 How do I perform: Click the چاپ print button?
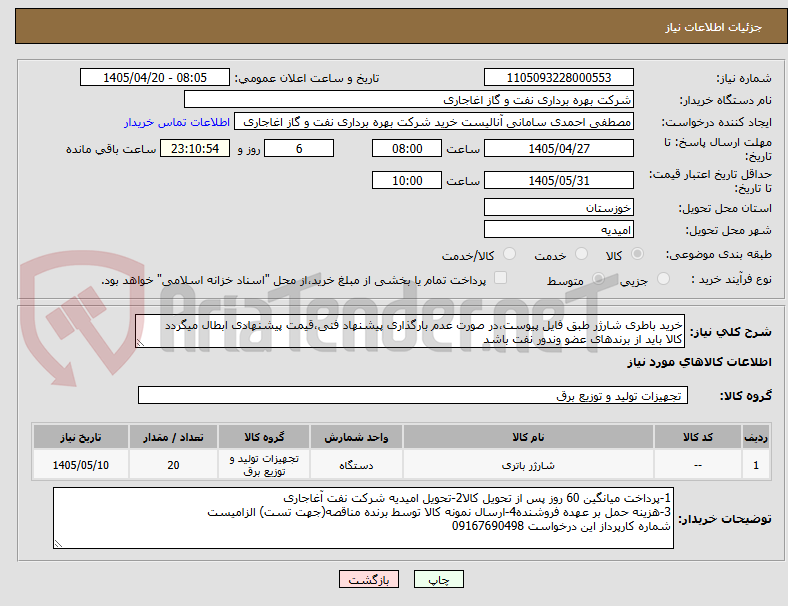[x=439, y=579]
